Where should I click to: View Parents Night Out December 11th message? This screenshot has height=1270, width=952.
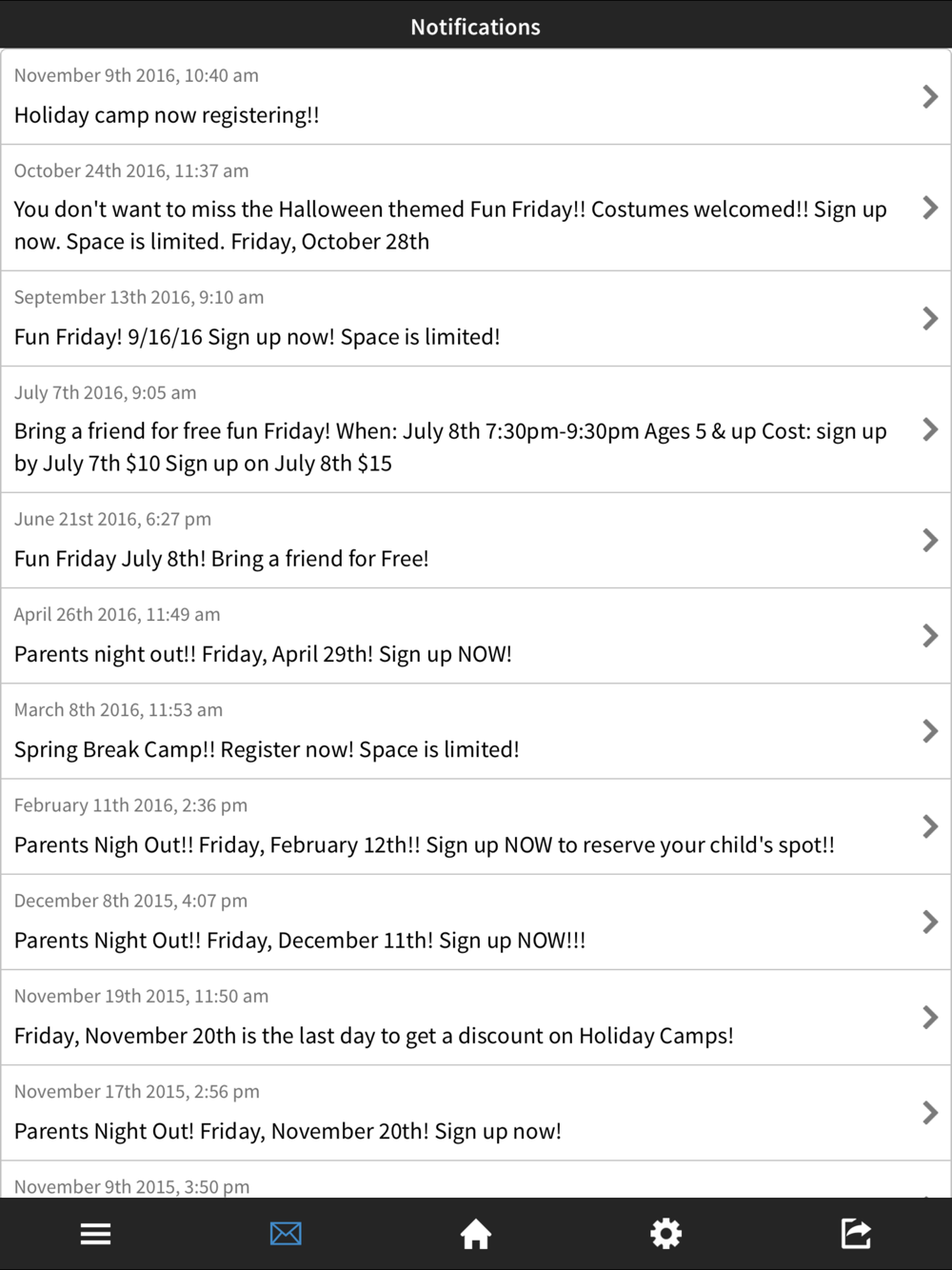476,922
